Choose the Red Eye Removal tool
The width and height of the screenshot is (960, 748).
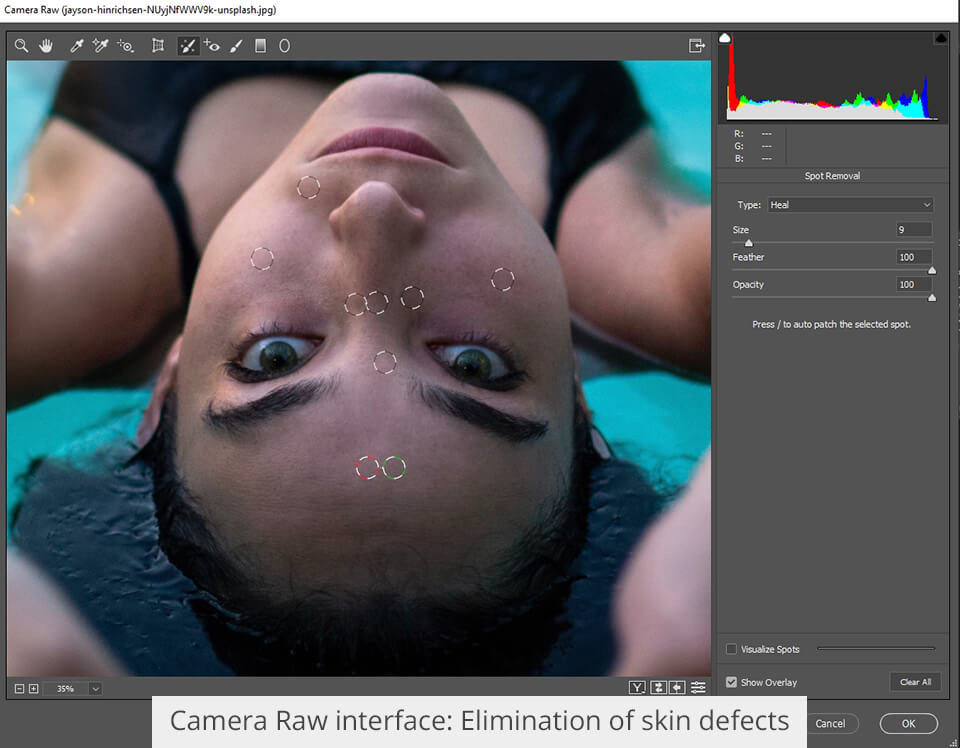pyautogui.click(x=210, y=45)
